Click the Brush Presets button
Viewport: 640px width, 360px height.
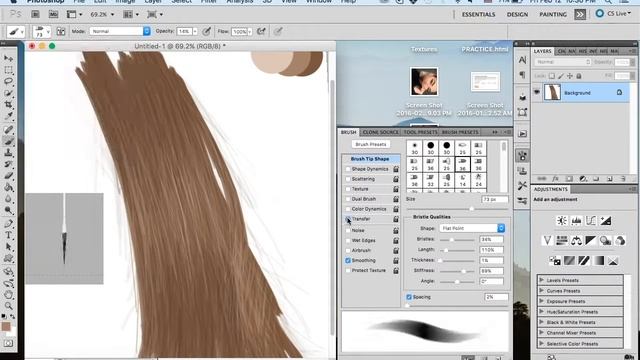(x=371, y=144)
